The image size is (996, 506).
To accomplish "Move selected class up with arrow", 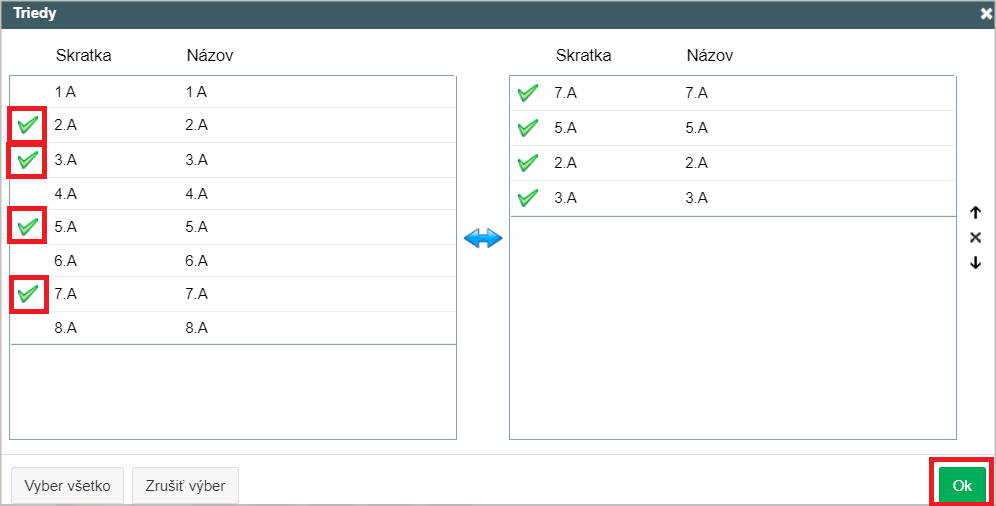I will click(976, 213).
